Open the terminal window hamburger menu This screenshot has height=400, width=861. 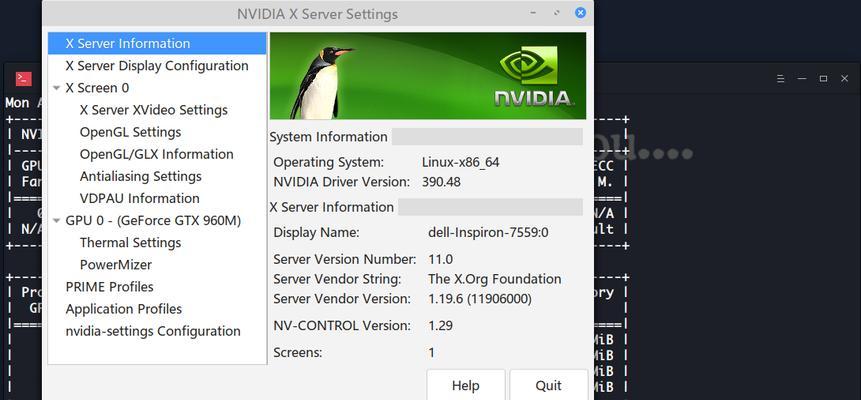[781, 79]
